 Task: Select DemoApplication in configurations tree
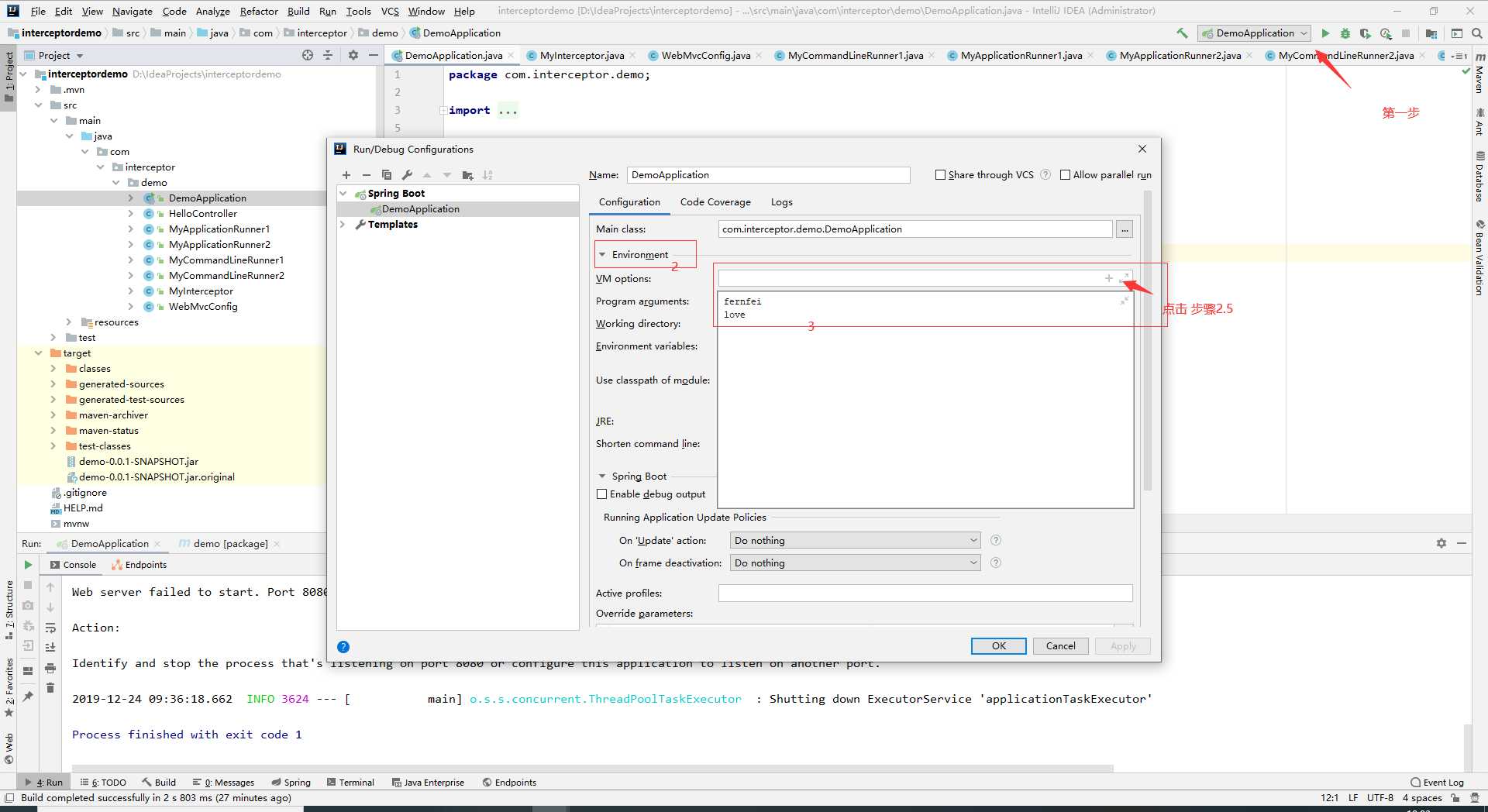[420, 209]
